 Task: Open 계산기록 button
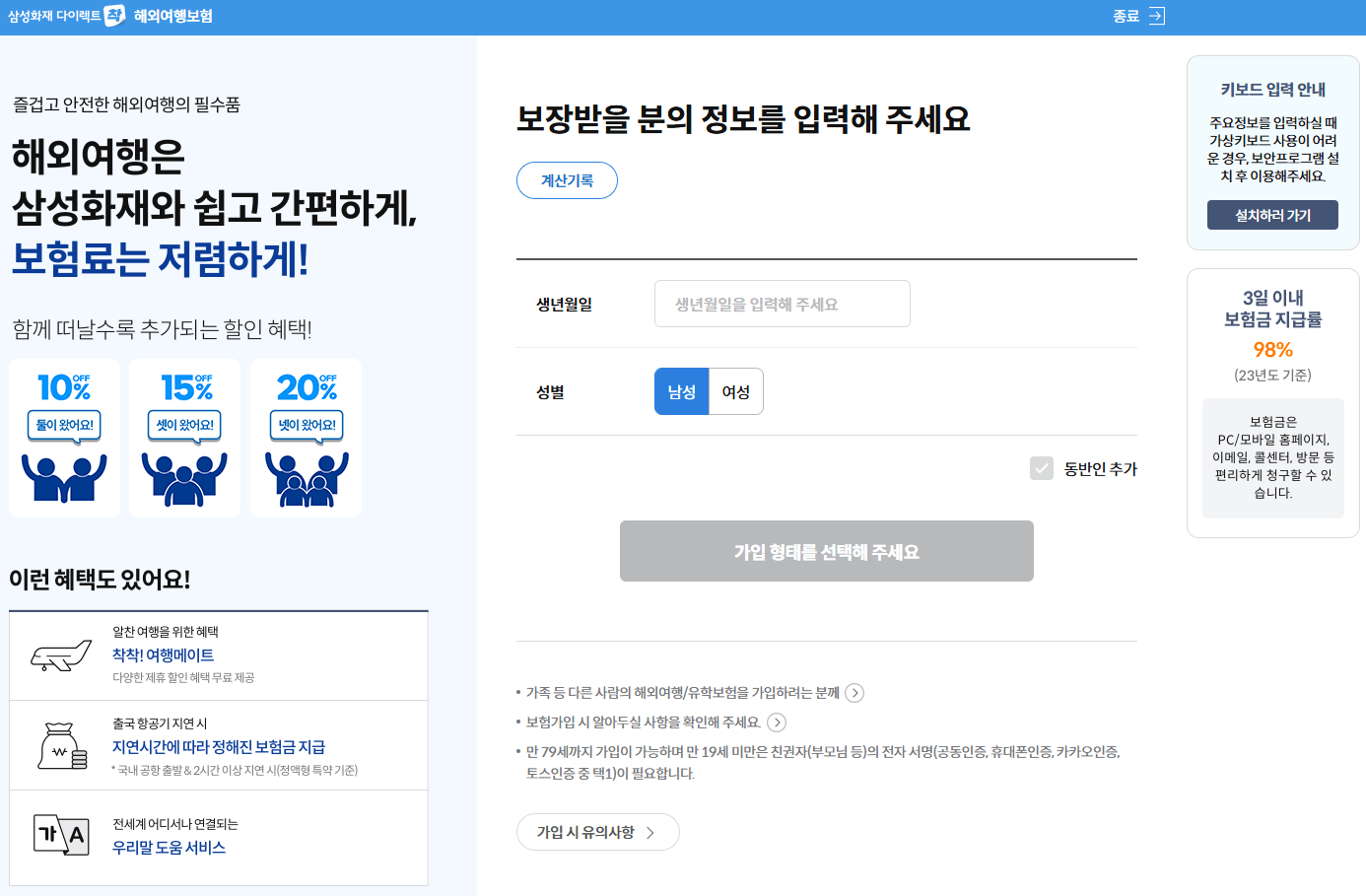567,180
